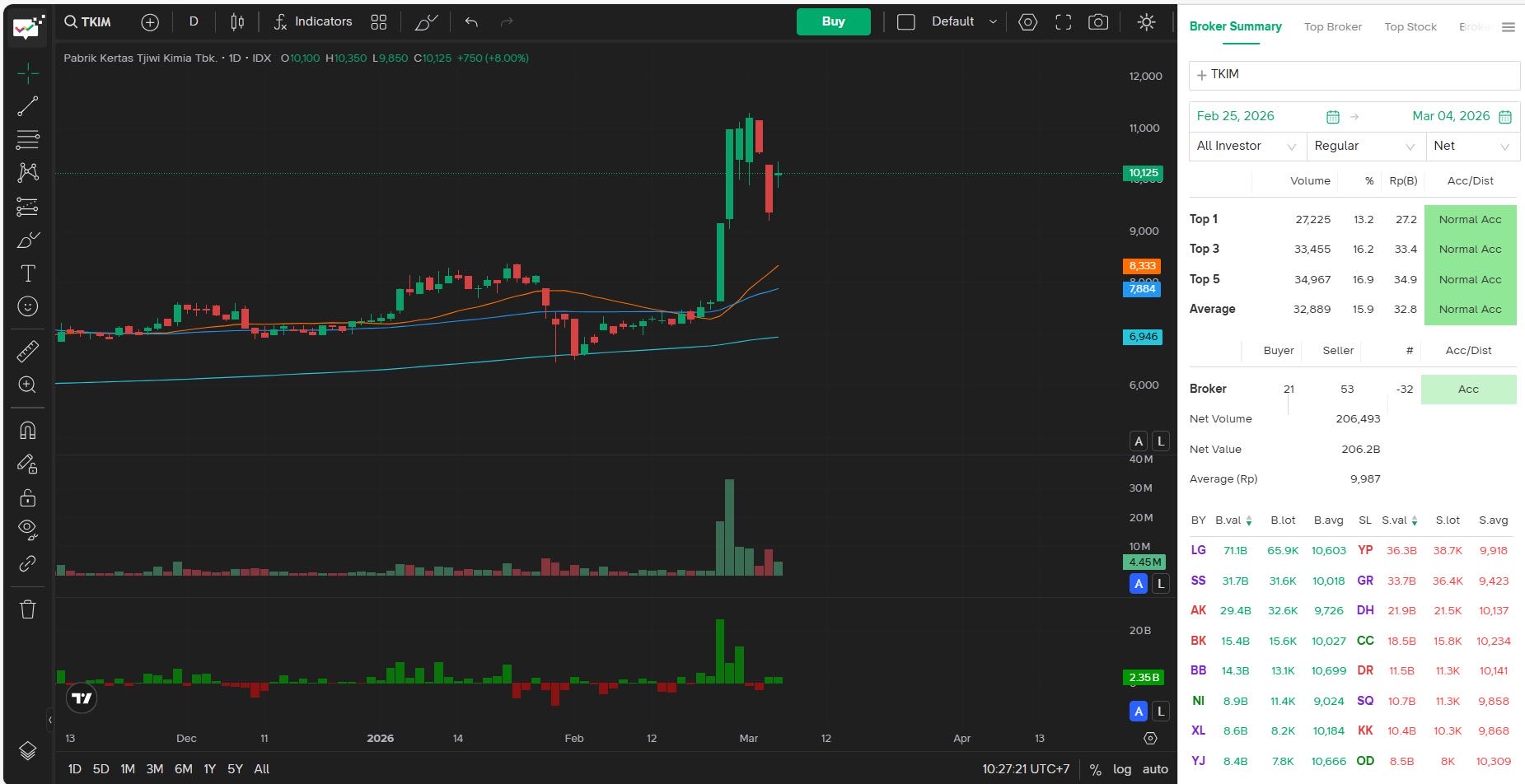Switch theme with the sun icon
Image resolution: width=1525 pixels, height=784 pixels.
(x=1146, y=22)
